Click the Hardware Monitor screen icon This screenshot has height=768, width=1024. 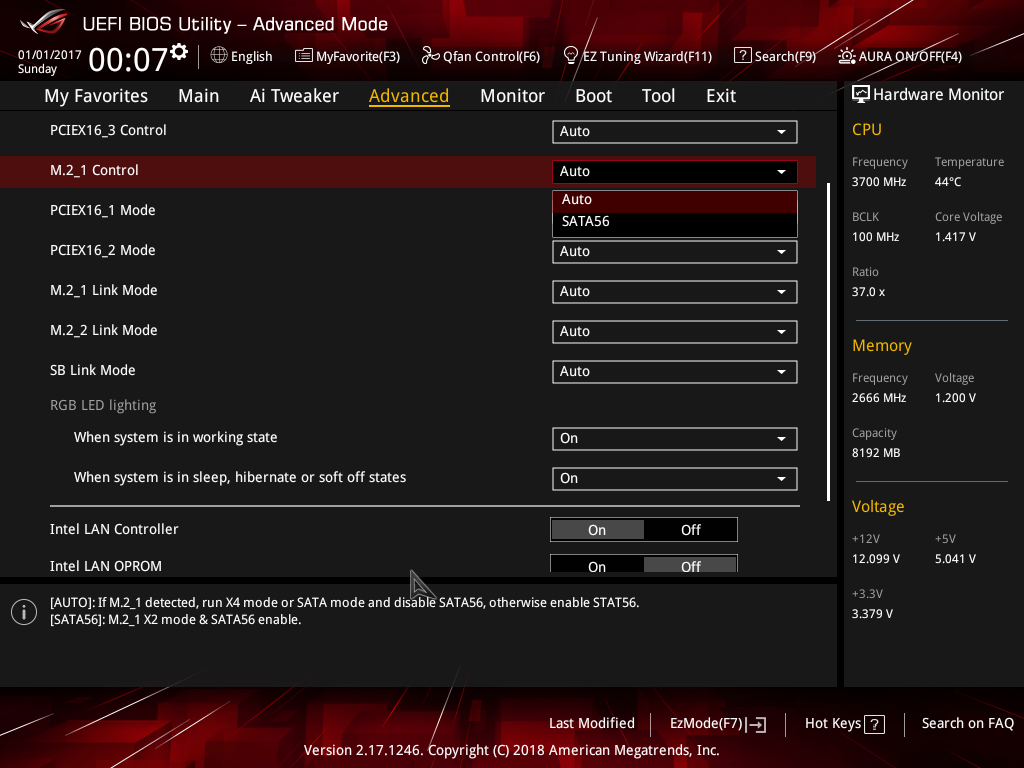tap(861, 95)
